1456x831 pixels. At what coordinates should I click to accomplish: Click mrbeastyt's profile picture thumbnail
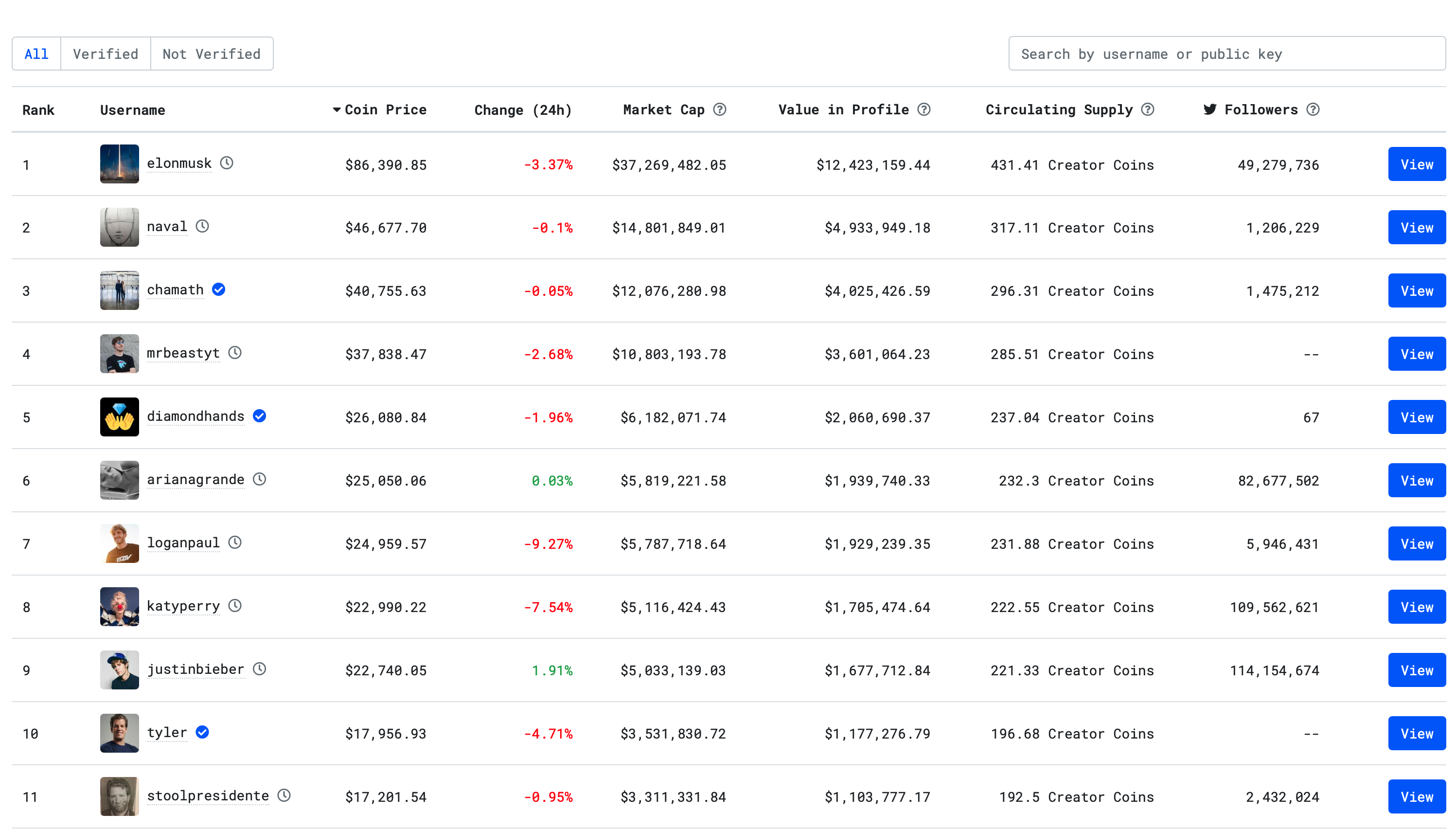[119, 353]
